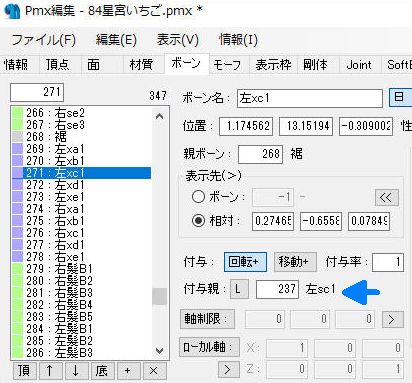
Task: Open the ファイル(F) menu
Action: click(x=43, y=40)
